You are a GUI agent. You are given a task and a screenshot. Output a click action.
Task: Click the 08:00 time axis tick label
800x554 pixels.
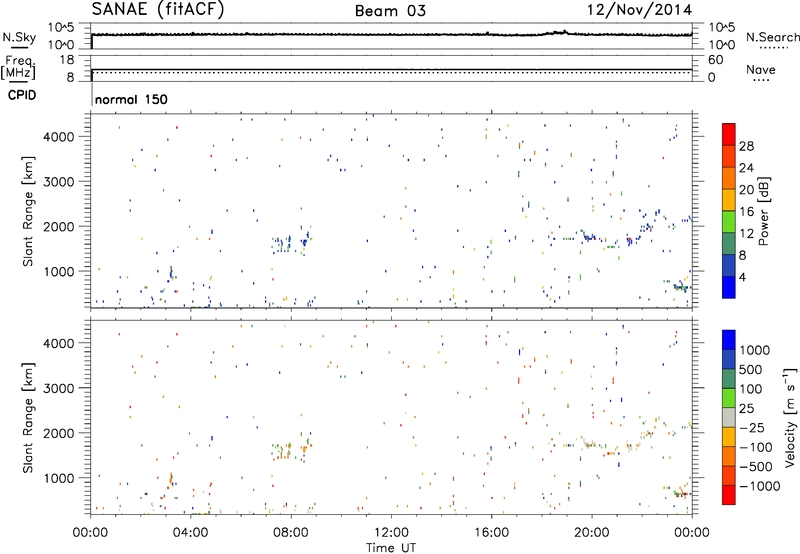click(290, 533)
